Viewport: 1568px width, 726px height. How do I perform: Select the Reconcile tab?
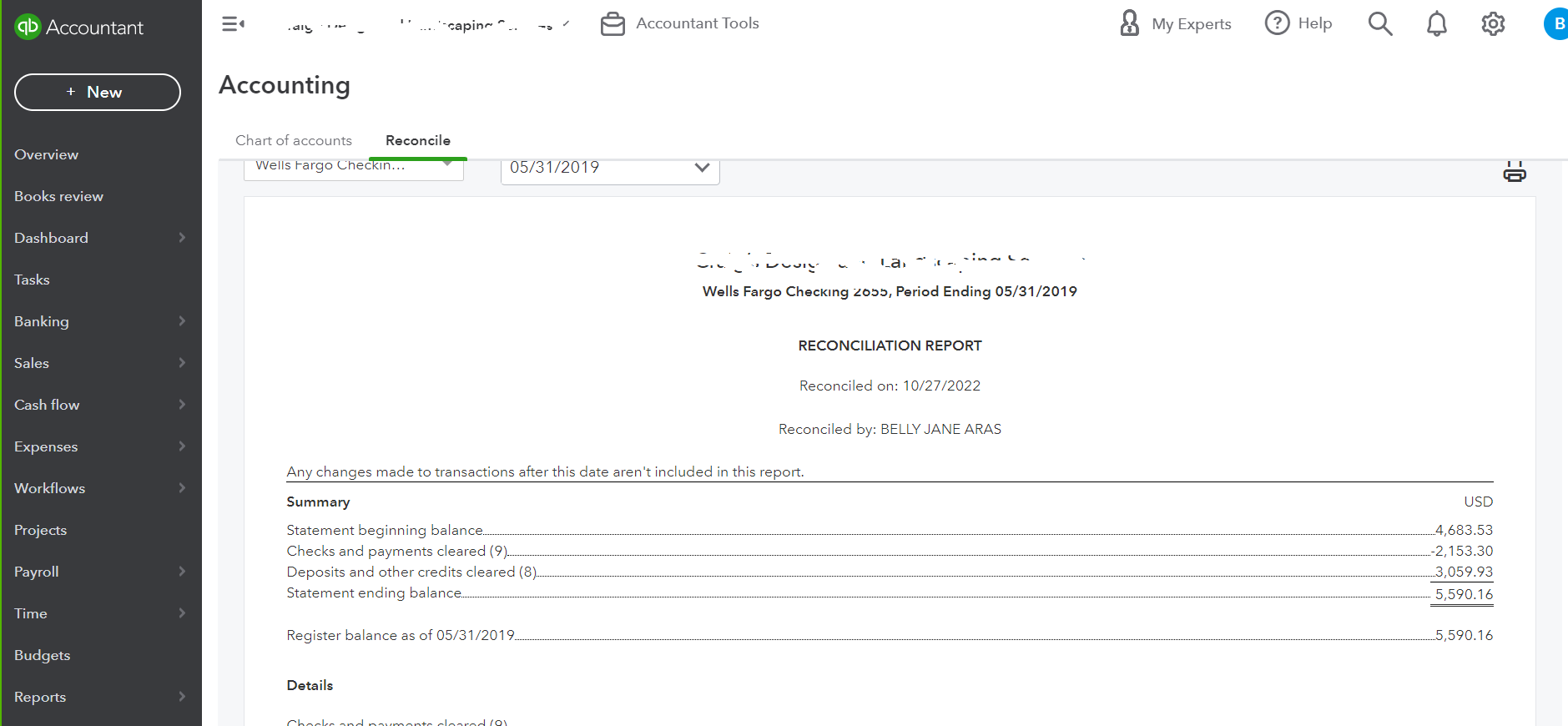(418, 140)
